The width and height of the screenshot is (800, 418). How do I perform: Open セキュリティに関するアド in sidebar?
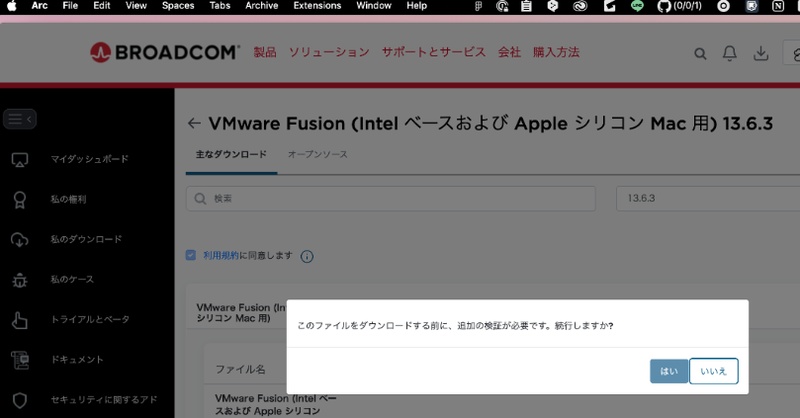(104, 400)
